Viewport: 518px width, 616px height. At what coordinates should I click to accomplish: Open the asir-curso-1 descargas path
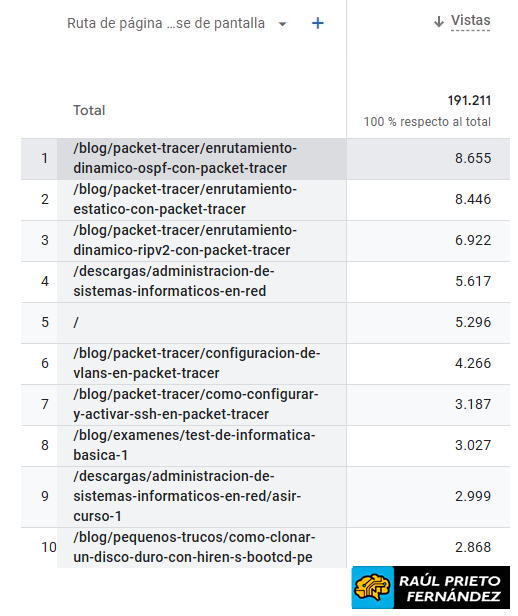tap(187, 496)
